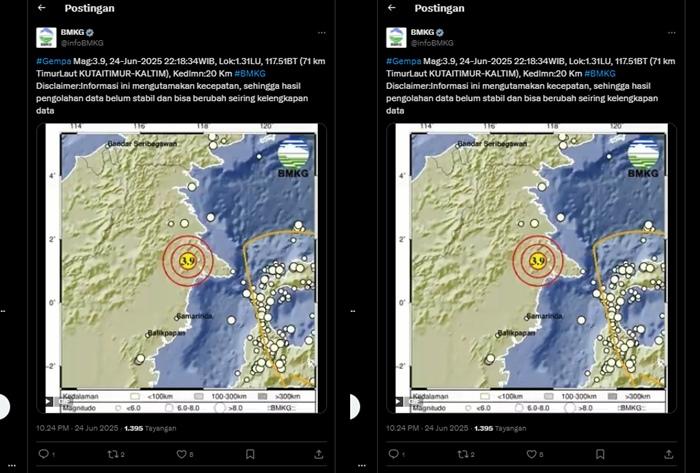The height and width of the screenshot is (473, 700).
Task: Open #BMKG hashtag in right post
Action: (600, 74)
